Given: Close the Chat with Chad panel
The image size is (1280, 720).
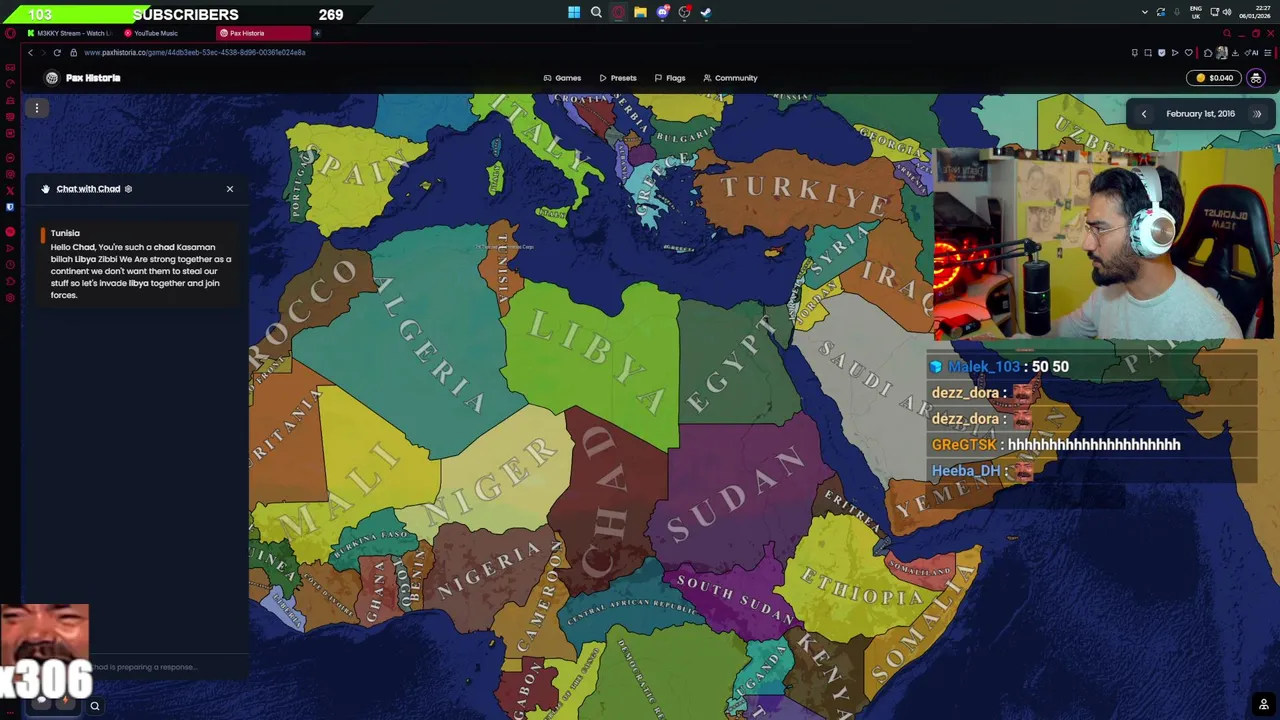Looking at the screenshot, I should coord(229,189).
